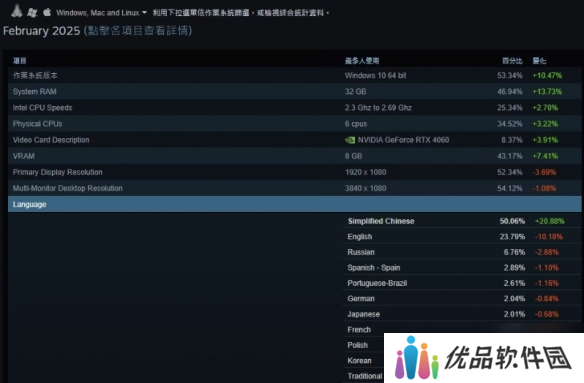Click NVIDIA GeForce RTX 4060 text

(403, 140)
